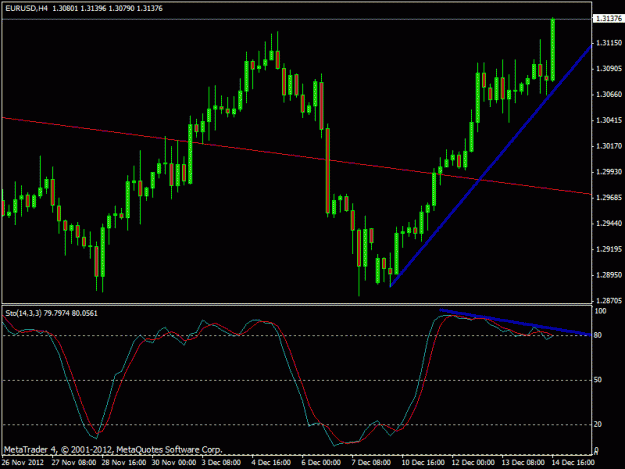Click the 4 Dec 16:00 time label

click(x=271, y=463)
